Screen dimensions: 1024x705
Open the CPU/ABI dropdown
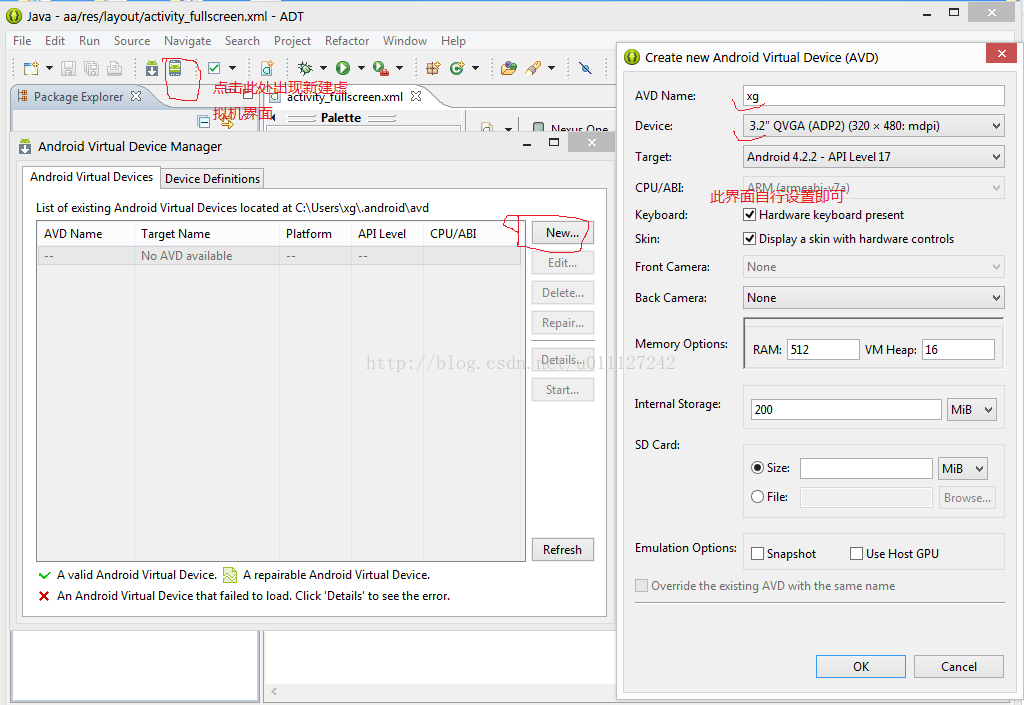tap(873, 187)
